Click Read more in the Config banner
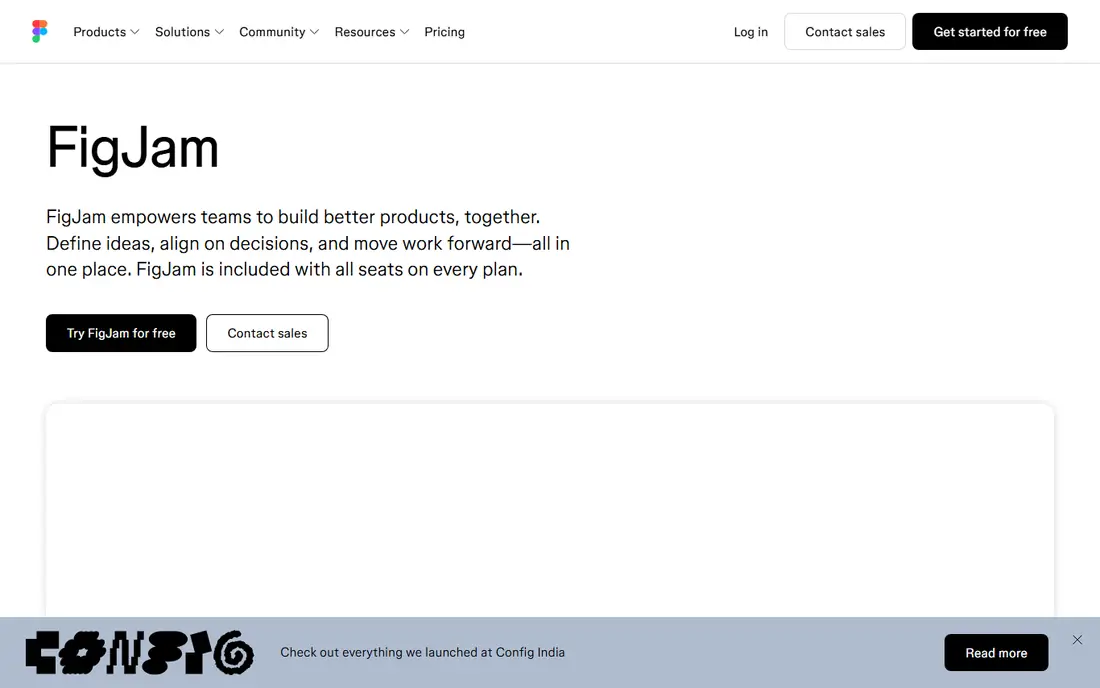Image resolution: width=1100 pixels, height=688 pixels. (x=996, y=653)
